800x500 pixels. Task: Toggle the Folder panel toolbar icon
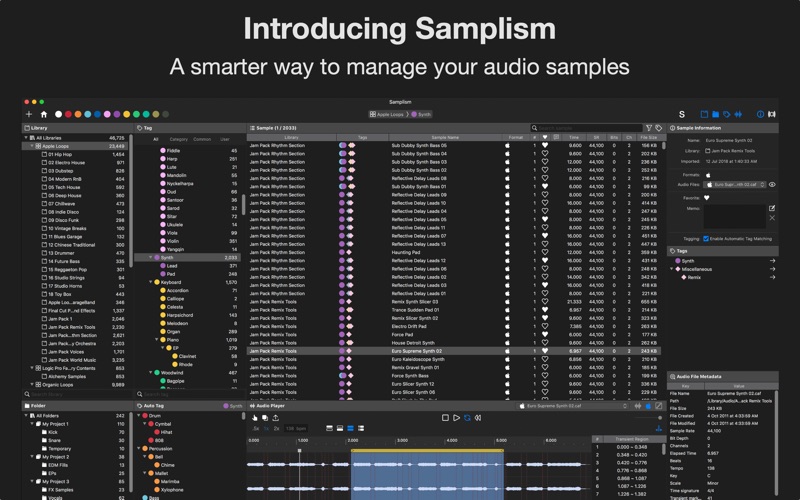[x=715, y=114]
